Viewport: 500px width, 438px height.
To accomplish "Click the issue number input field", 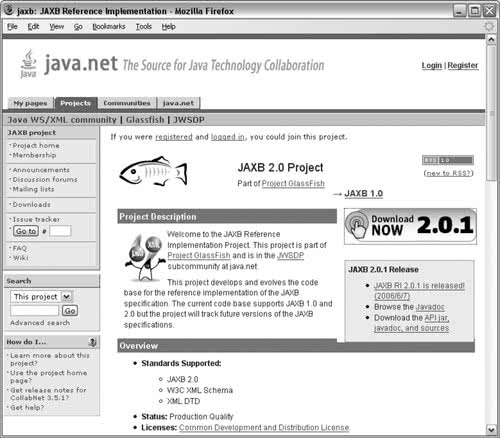I will (60, 231).
